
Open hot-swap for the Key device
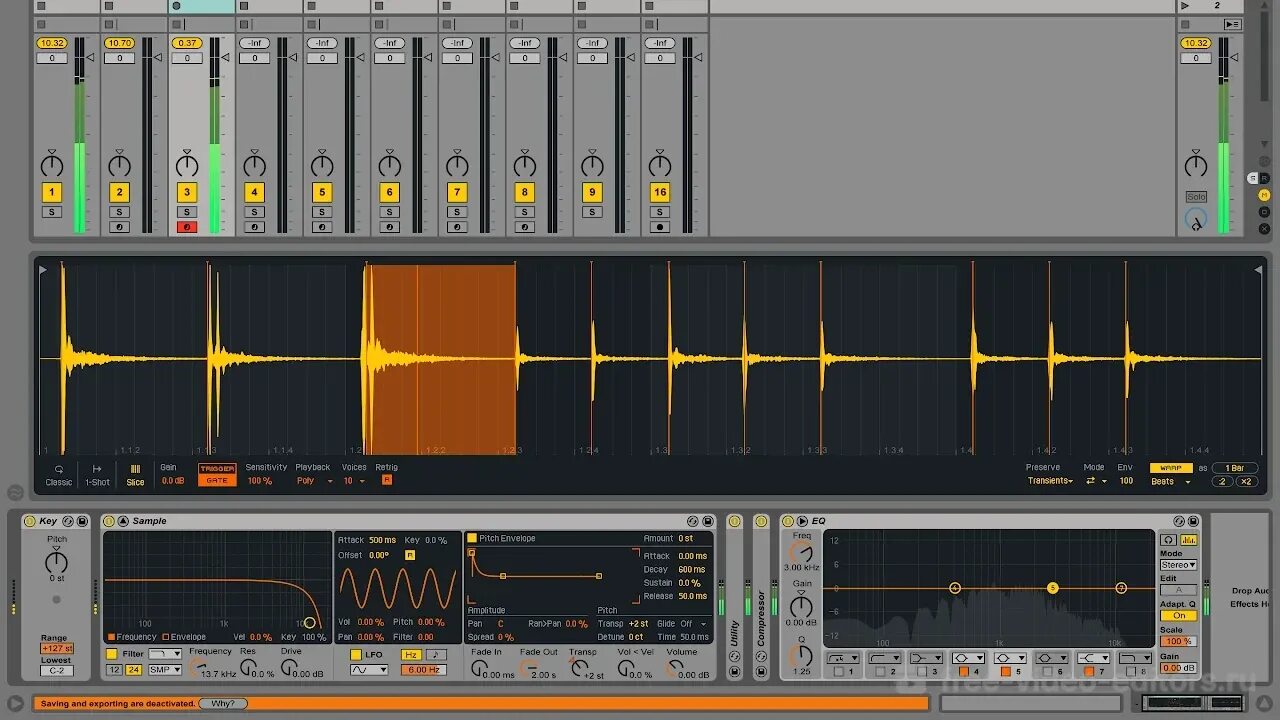pyautogui.click(x=68, y=521)
